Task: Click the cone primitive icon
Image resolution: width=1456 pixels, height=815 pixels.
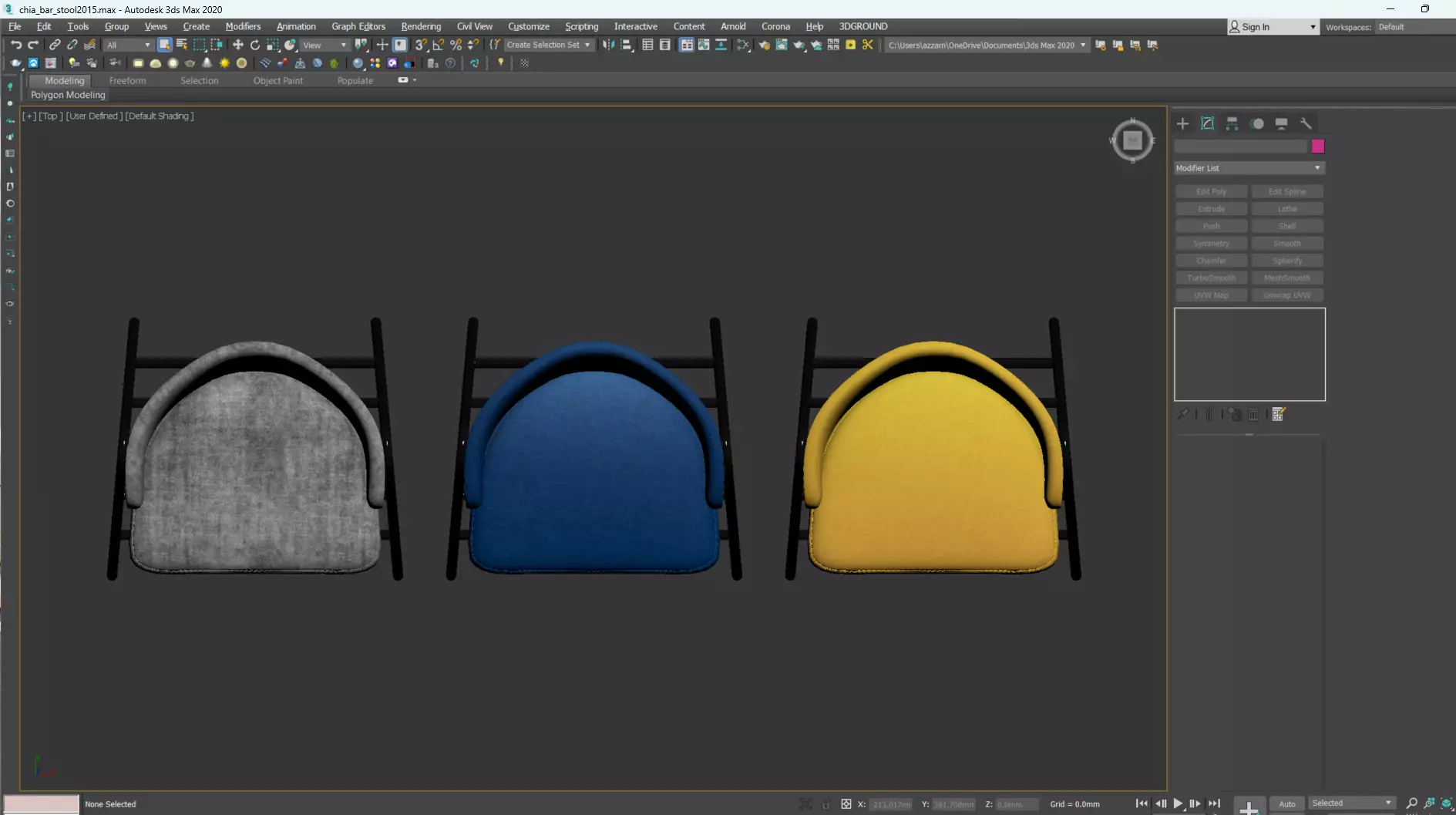Action: pos(207,63)
